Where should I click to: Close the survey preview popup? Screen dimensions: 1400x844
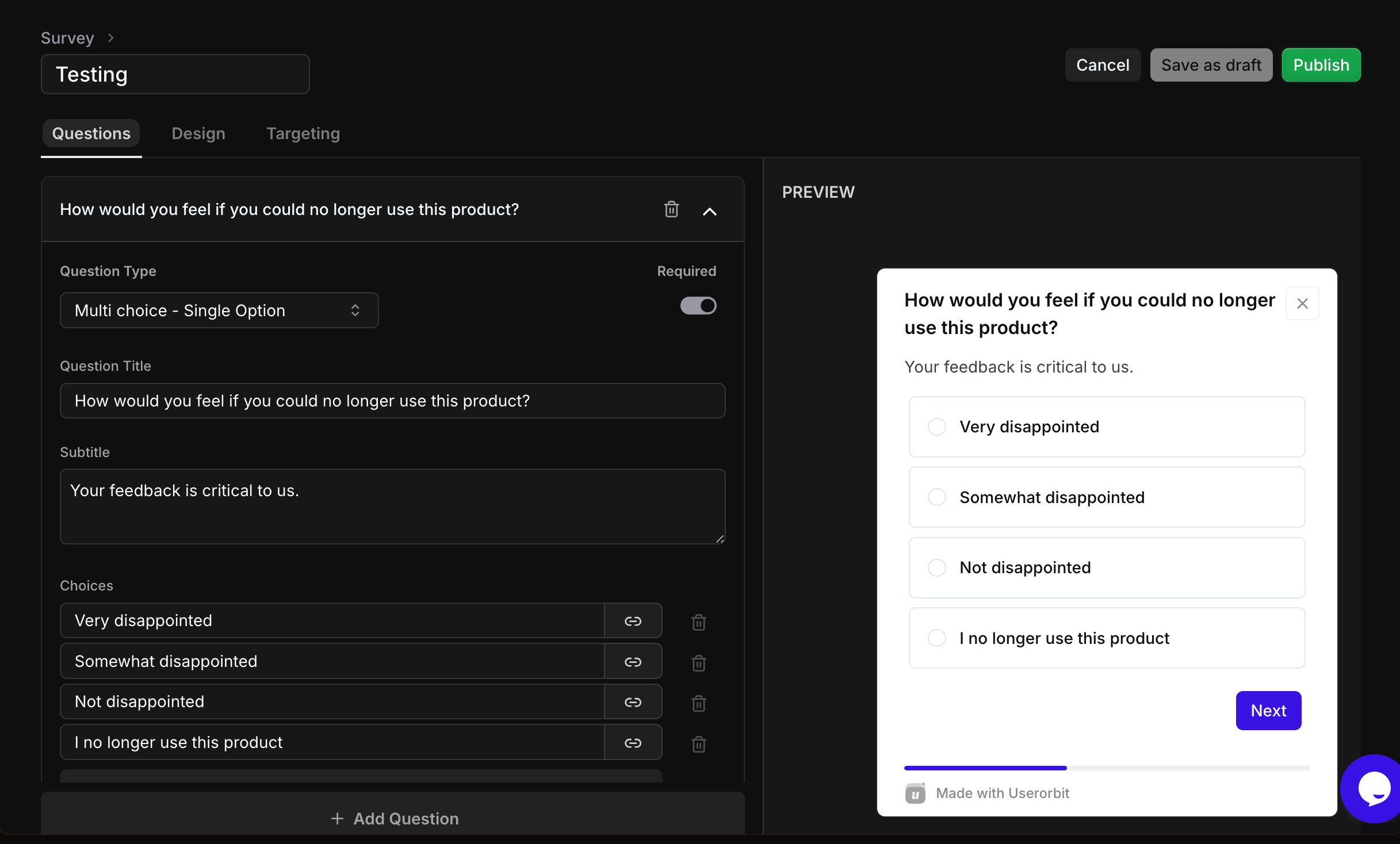pos(1302,303)
